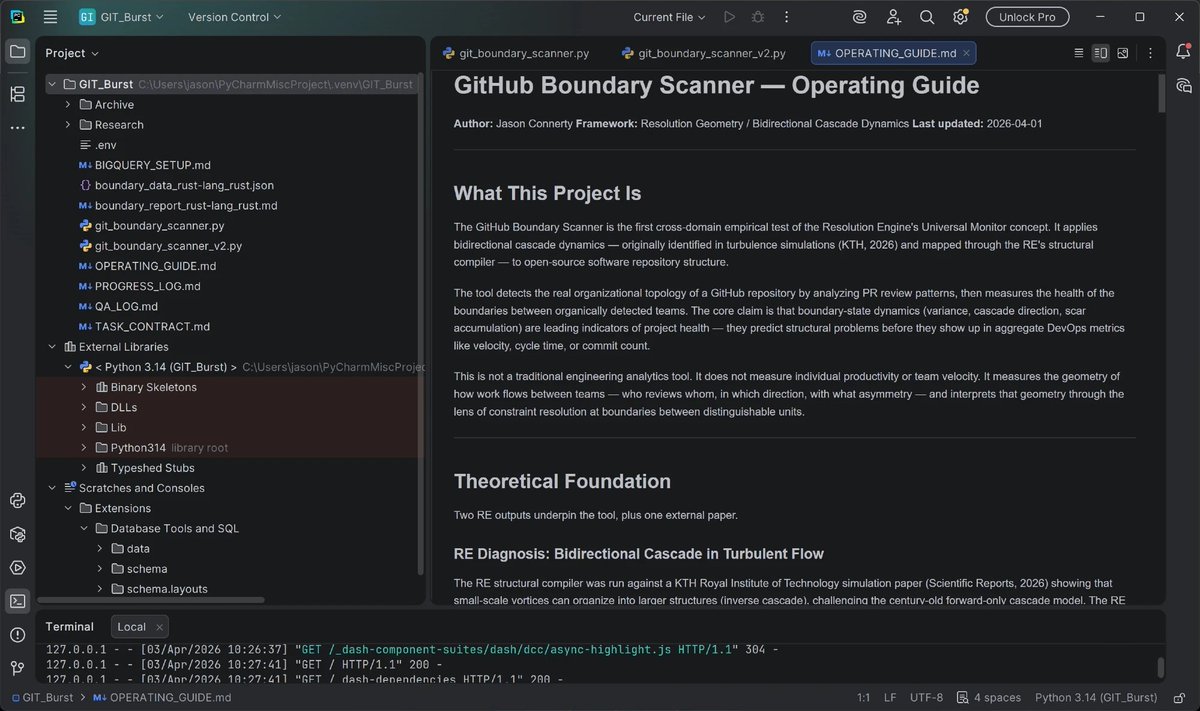Open the Python Packages tool window
Image resolution: width=1200 pixels, height=711 pixels.
tap(17, 534)
